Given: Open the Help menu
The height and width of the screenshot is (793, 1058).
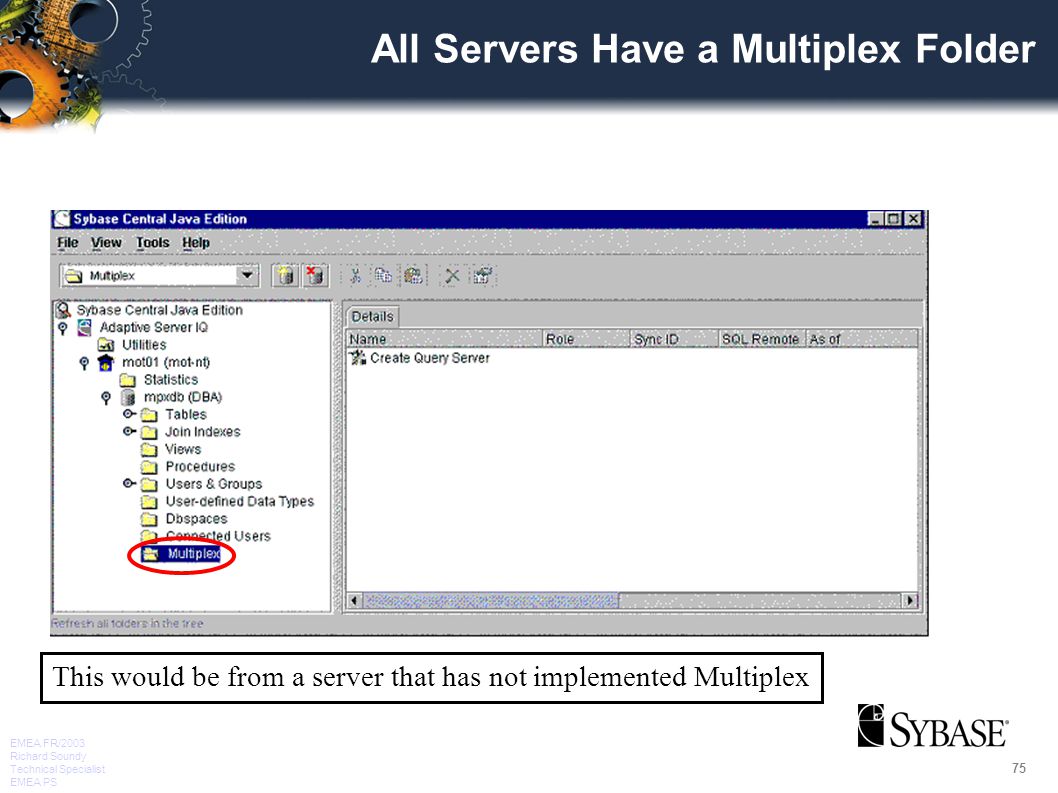Looking at the screenshot, I should click(x=196, y=243).
